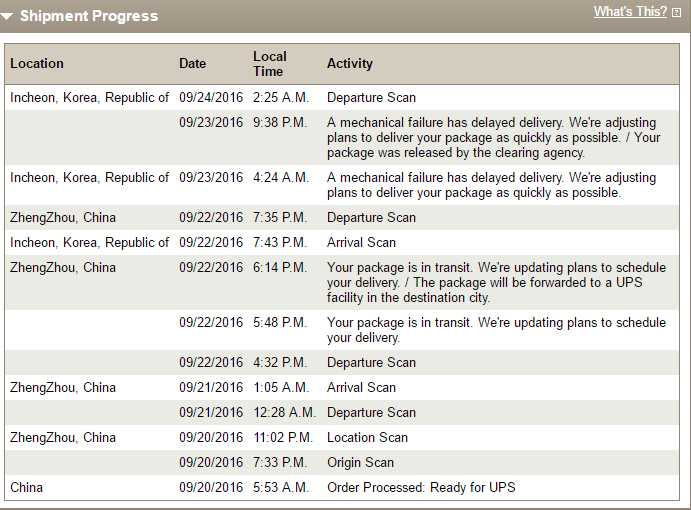Select the Activity column header
This screenshot has width=691, height=510.
tap(350, 64)
